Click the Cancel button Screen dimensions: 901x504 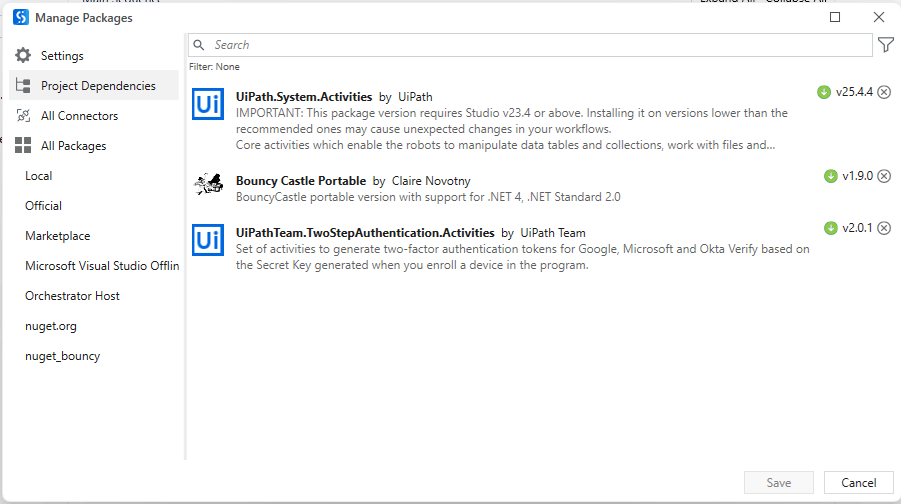858,482
